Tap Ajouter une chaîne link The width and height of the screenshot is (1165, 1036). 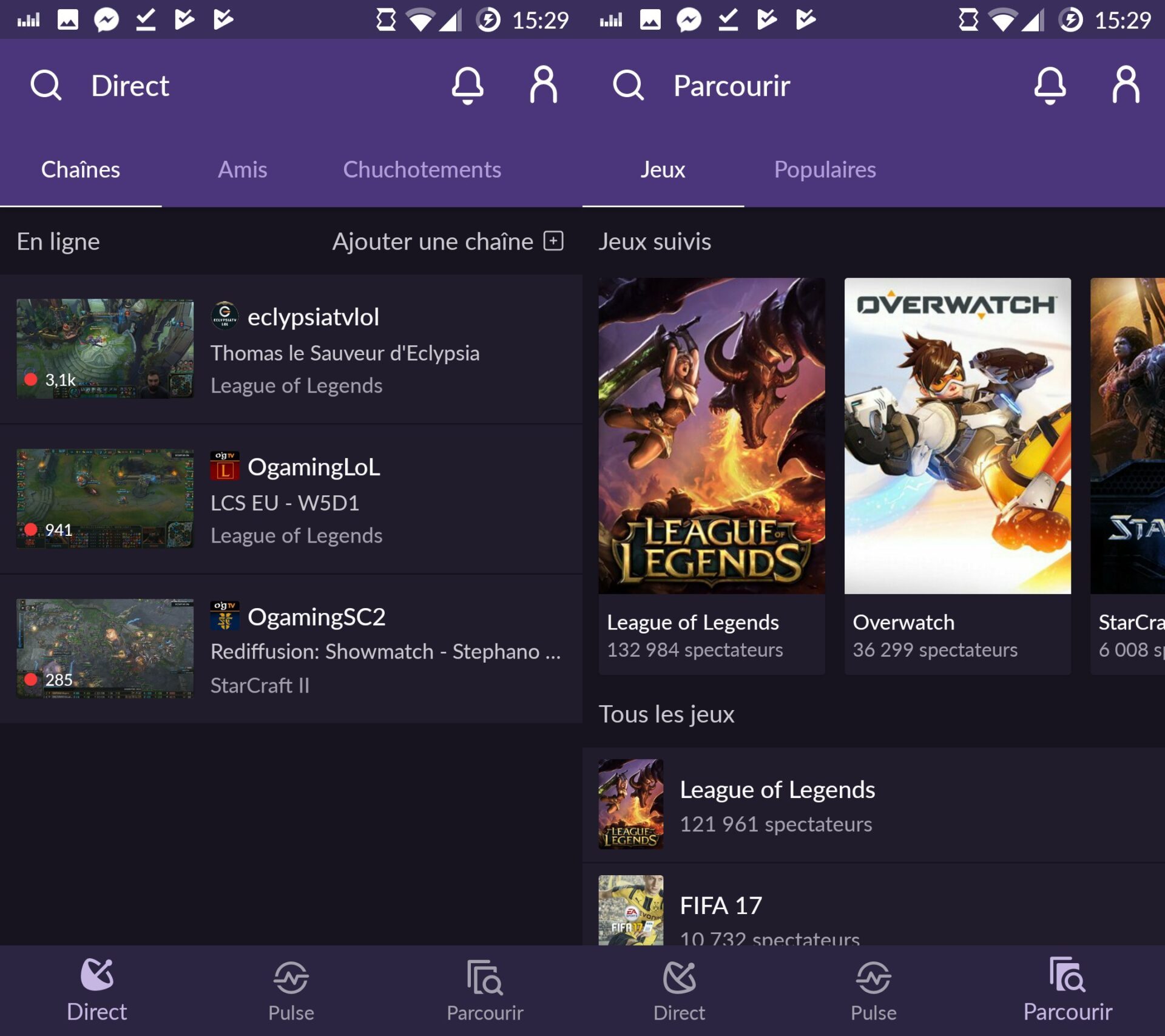[432, 242]
